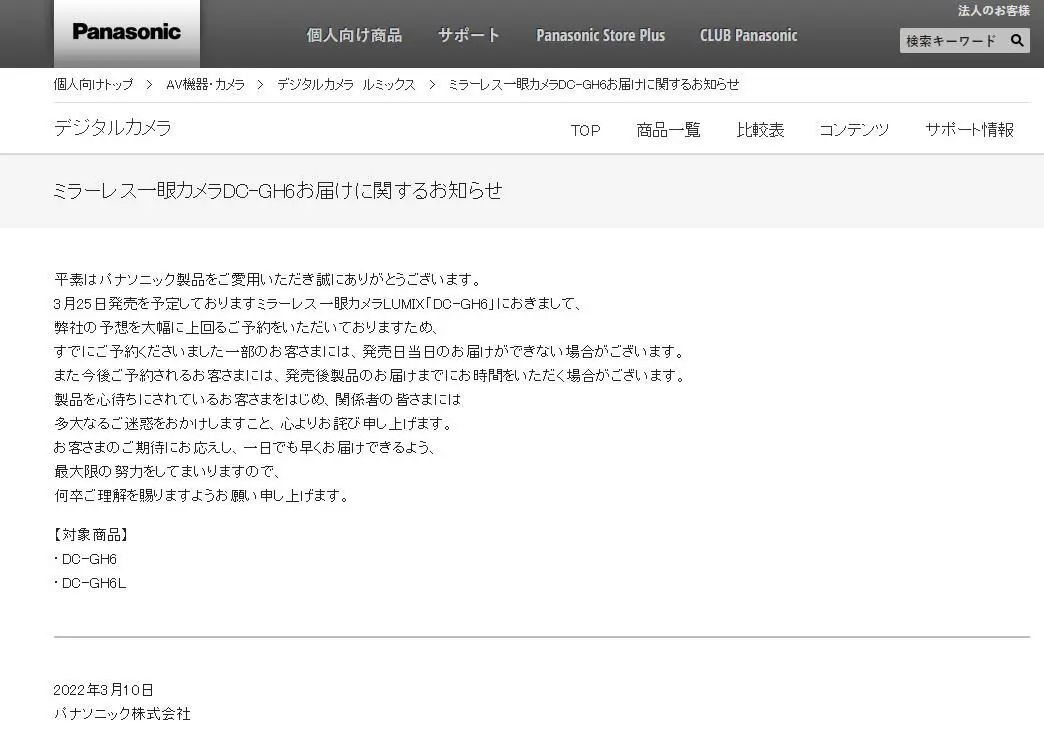Click the パナソニック株式会社 signature
Viewport: 1044px width, 739px height.
point(122,714)
